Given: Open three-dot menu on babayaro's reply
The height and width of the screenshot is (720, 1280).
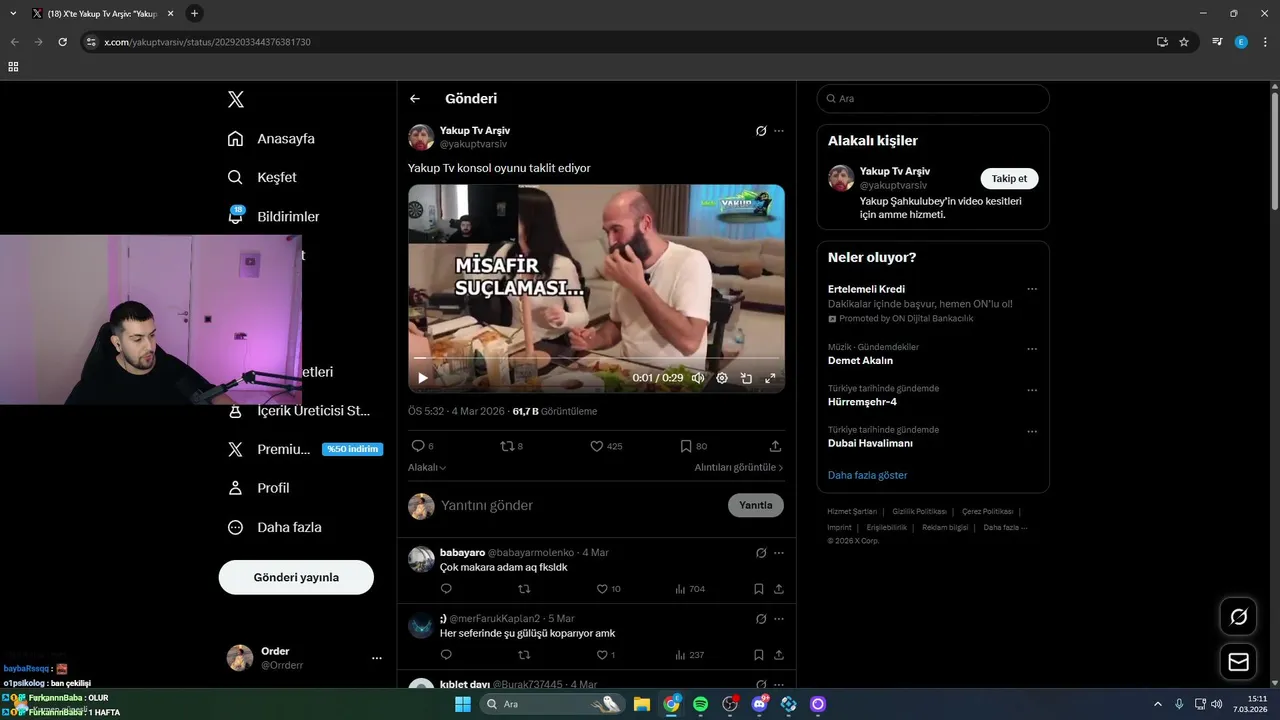Looking at the screenshot, I should tap(779, 552).
